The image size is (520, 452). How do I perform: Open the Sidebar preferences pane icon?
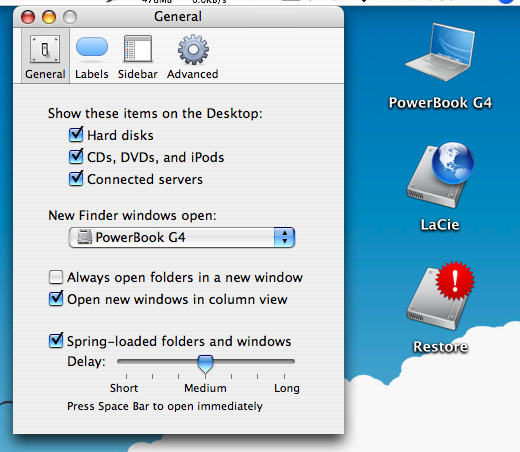point(138,49)
